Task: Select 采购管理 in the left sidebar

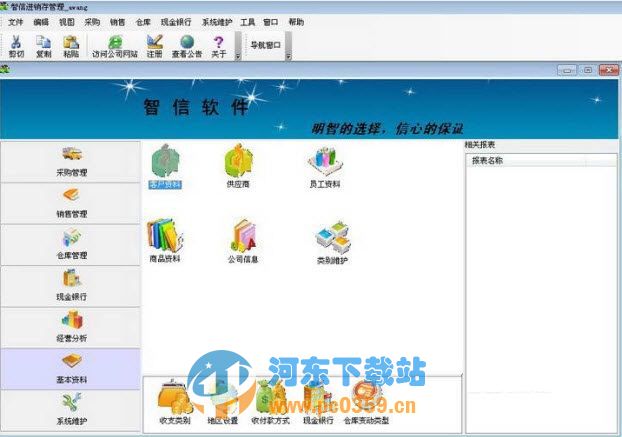Action: pos(71,161)
